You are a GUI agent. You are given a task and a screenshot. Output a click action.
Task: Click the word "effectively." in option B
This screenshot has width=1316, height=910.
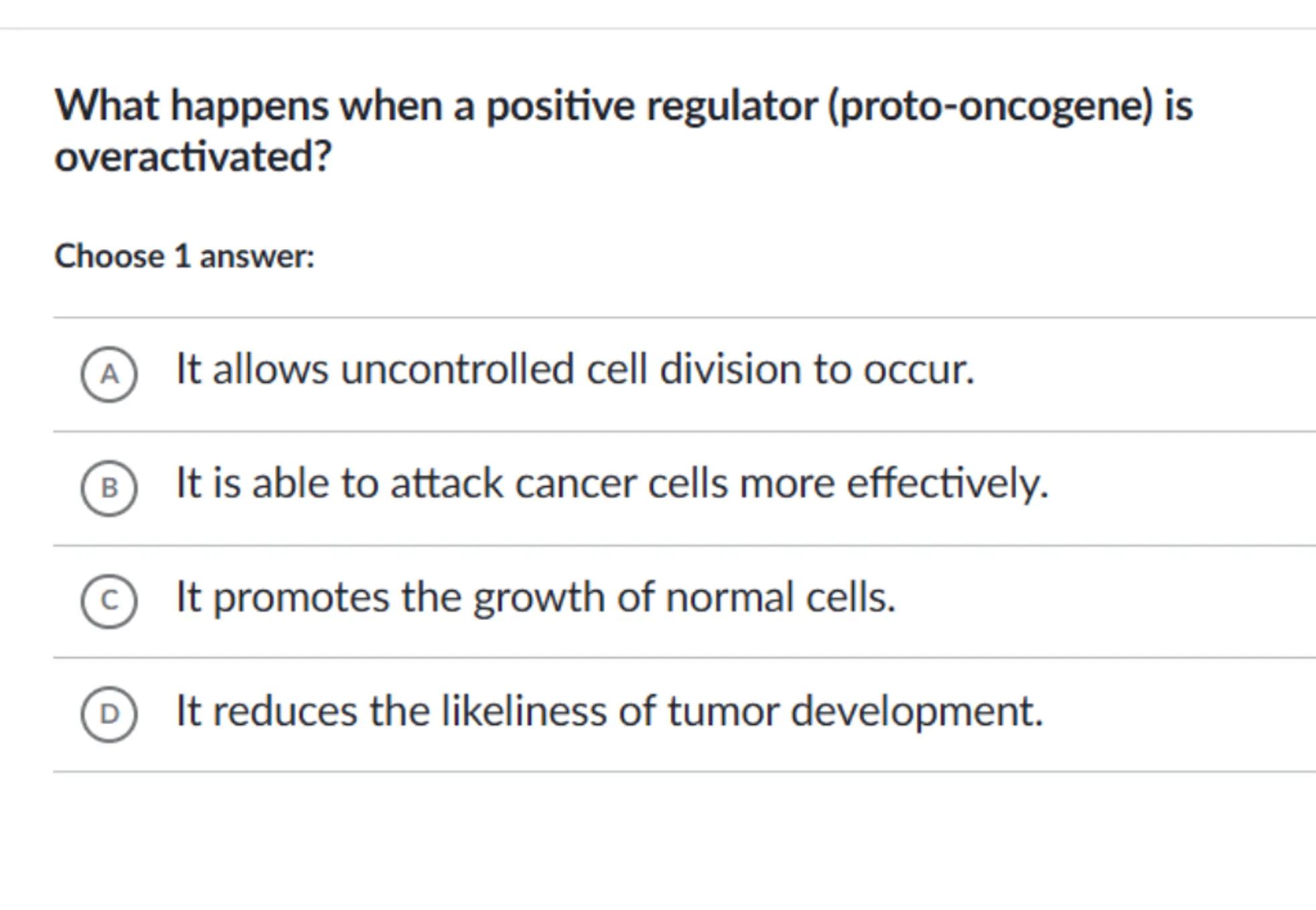[x=947, y=483]
